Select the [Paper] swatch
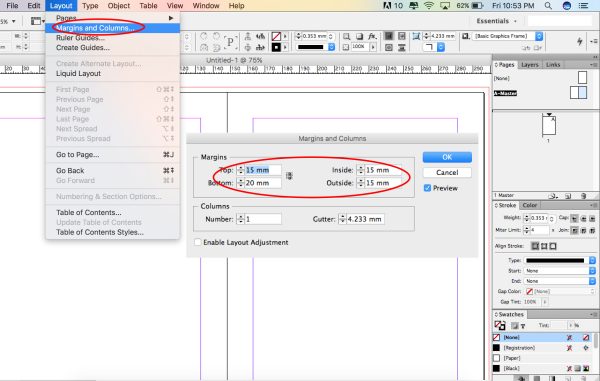This screenshot has width=600, height=381. [543, 358]
